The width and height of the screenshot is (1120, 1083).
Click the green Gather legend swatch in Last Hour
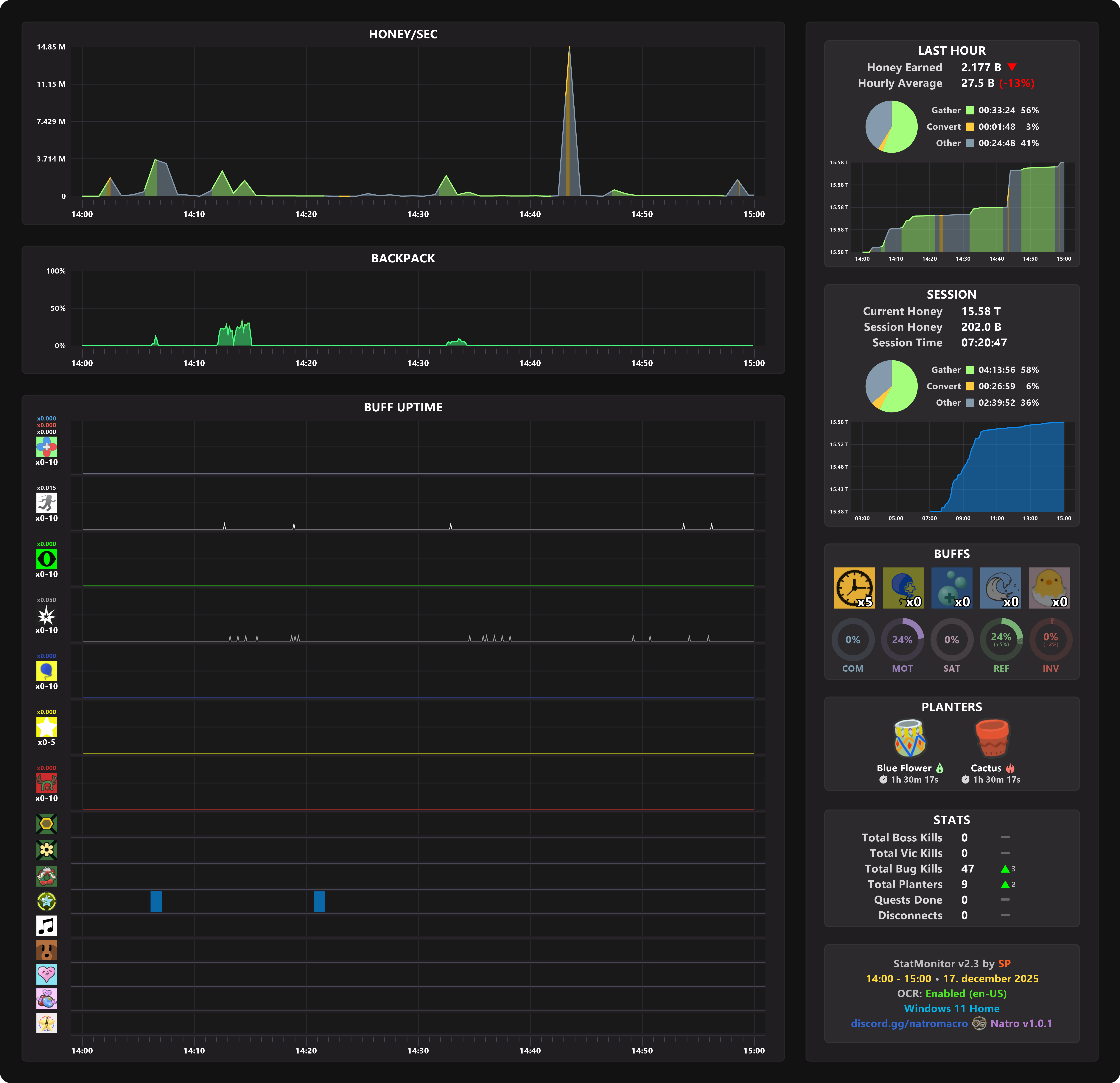tap(970, 110)
